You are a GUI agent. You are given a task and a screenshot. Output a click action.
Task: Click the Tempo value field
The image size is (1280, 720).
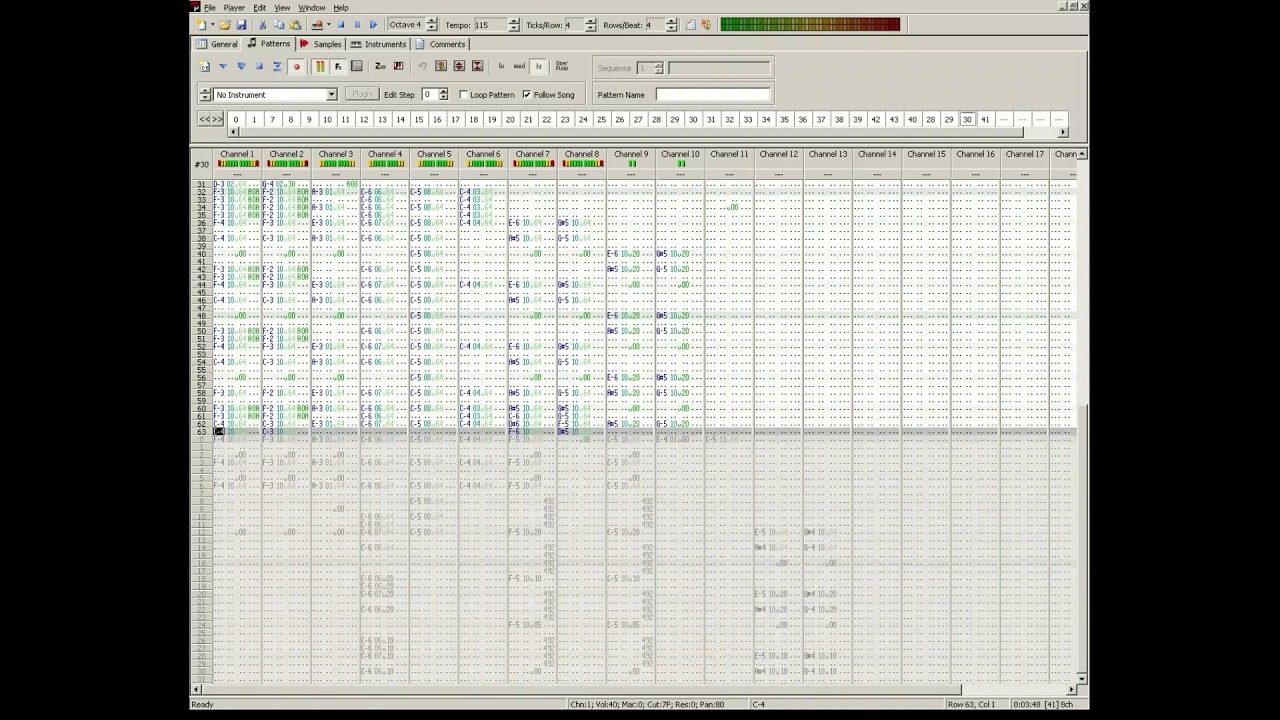point(490,25)
